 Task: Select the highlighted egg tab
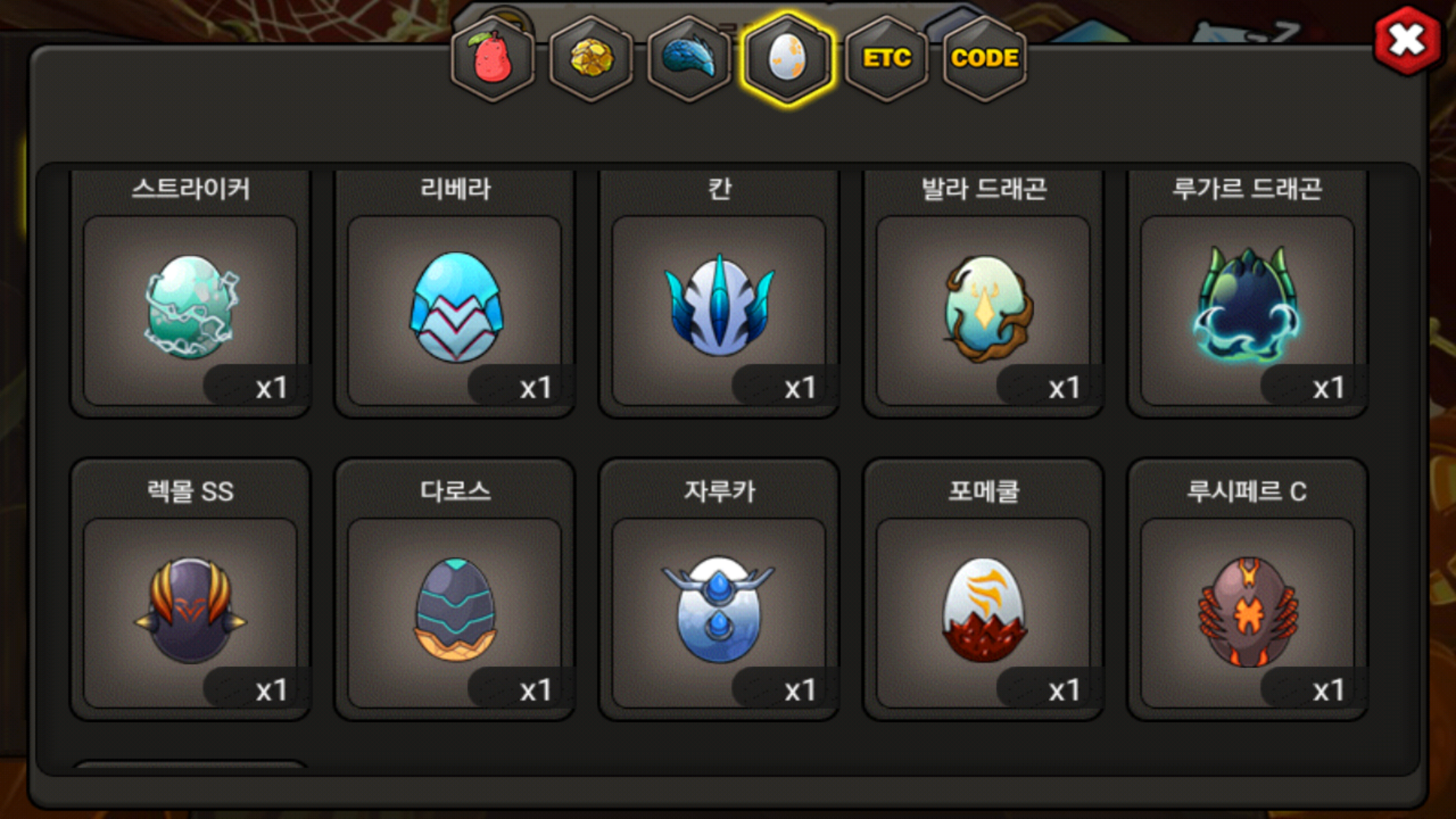click(x=788, y=59)
